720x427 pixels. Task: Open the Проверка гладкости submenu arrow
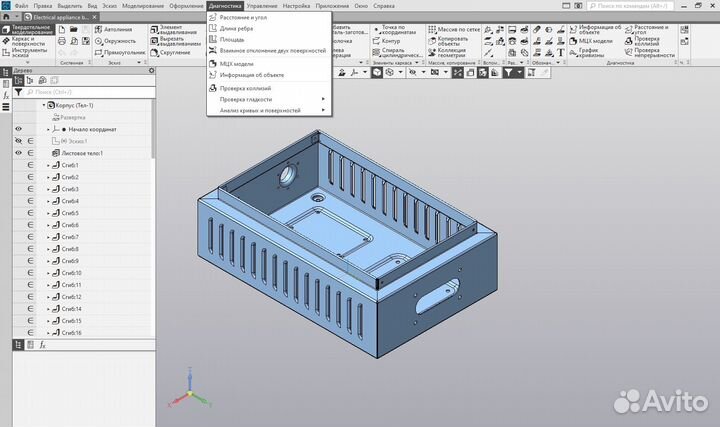click(323, 99)
